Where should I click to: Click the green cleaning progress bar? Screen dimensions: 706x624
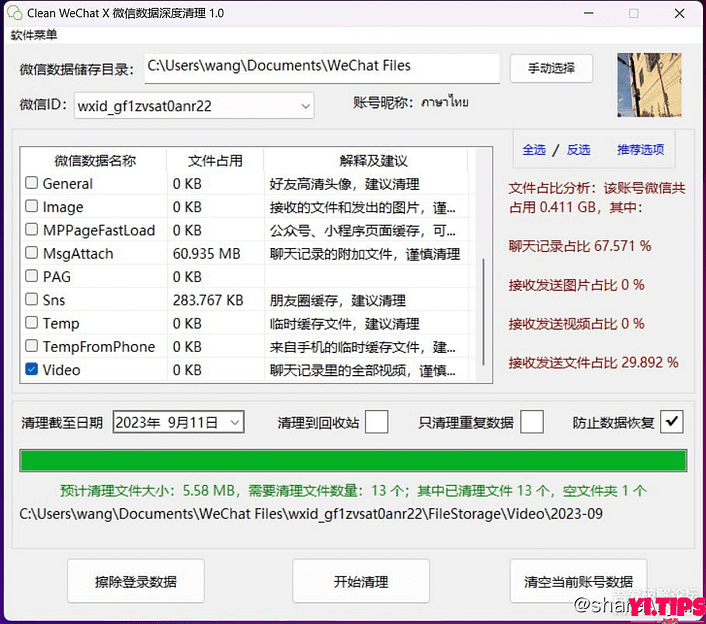353,461
